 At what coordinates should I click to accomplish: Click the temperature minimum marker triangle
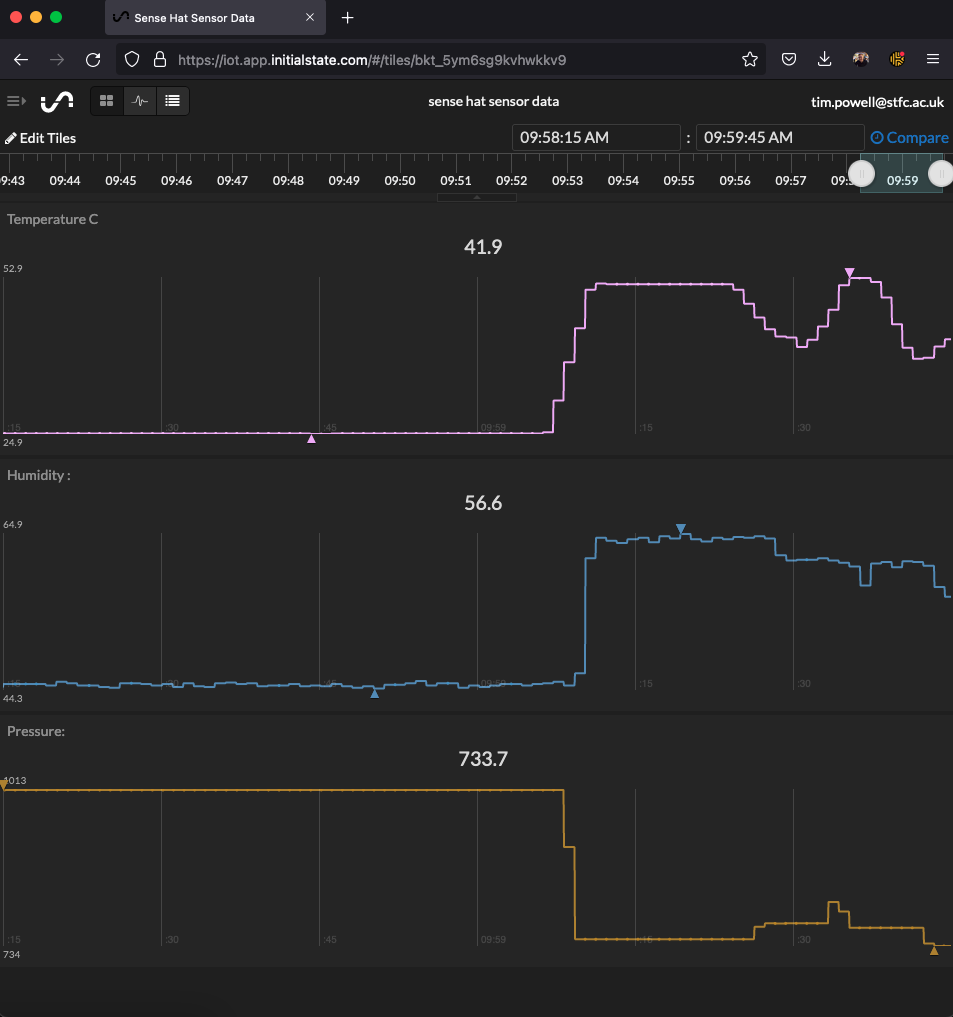311,439
